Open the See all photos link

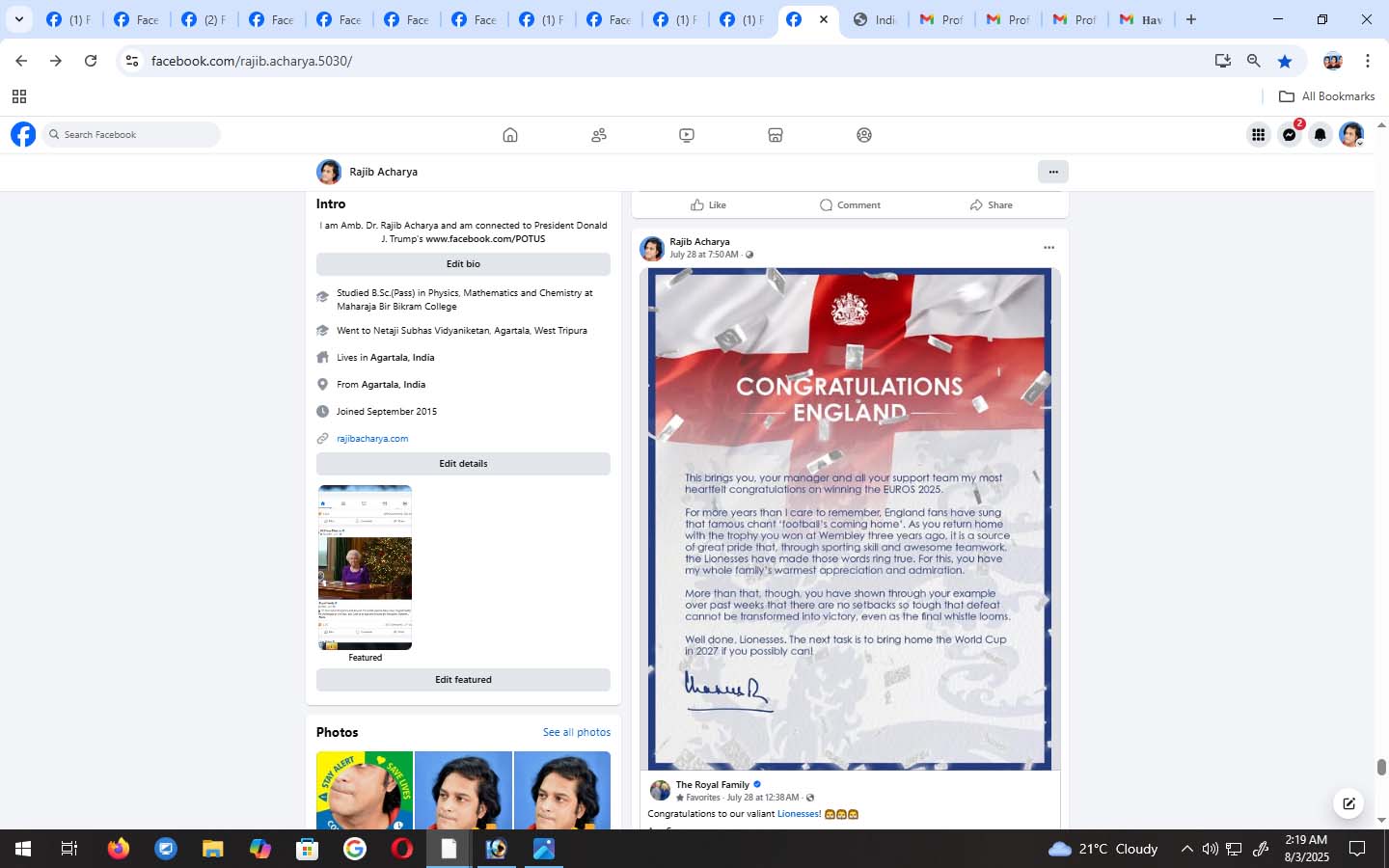click(577, 732)
